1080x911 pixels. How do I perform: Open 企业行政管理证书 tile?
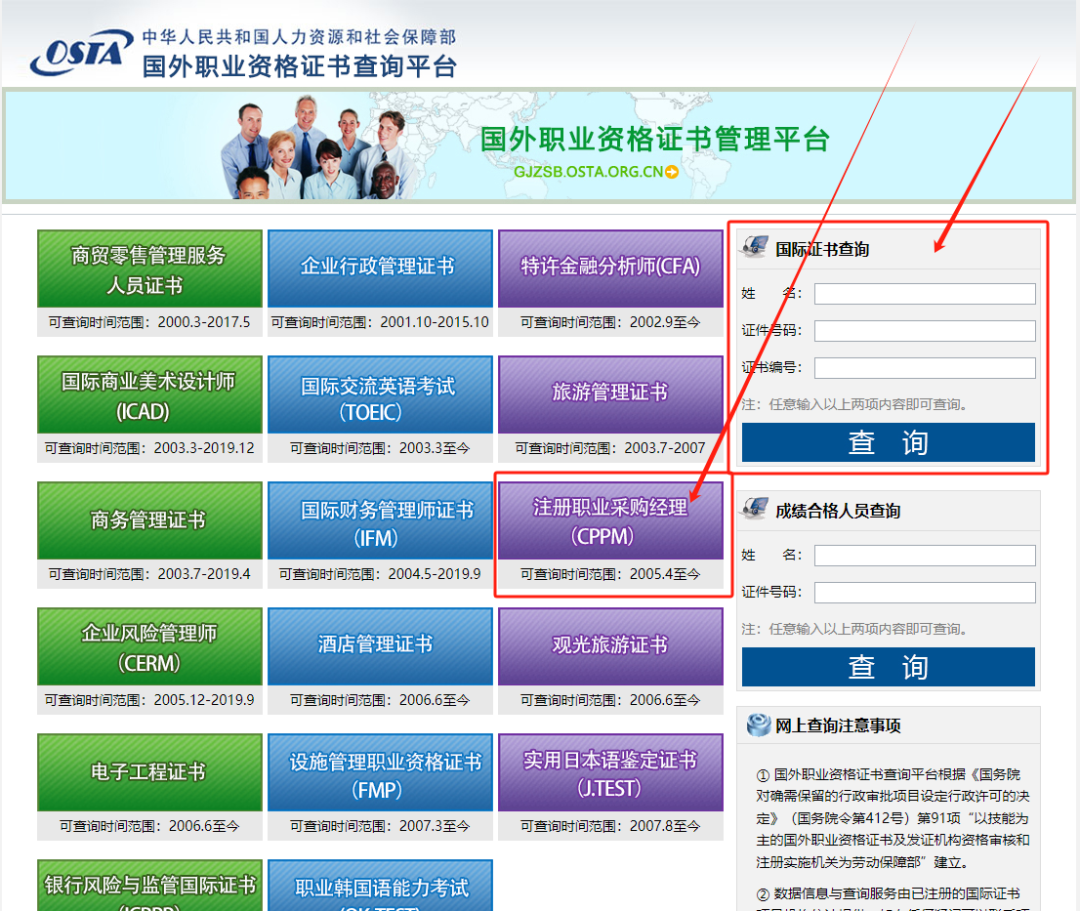pyautogui.click(x=380, y=269)
